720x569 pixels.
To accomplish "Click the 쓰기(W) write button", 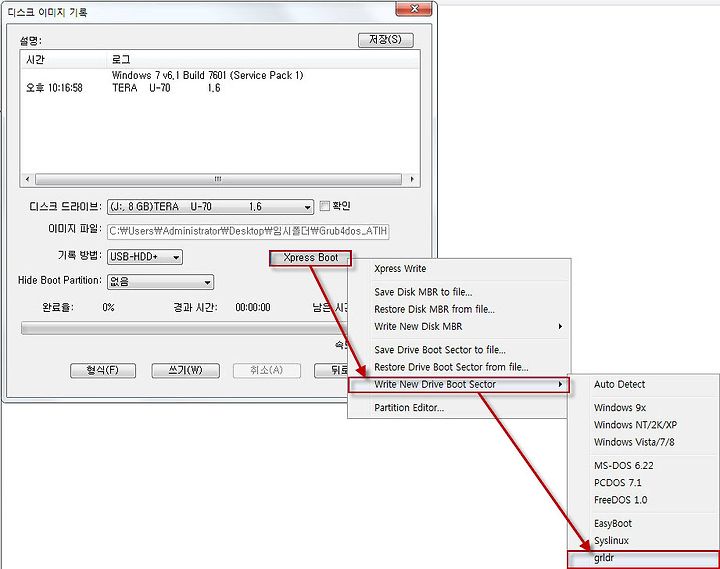I will coord(186,371).
